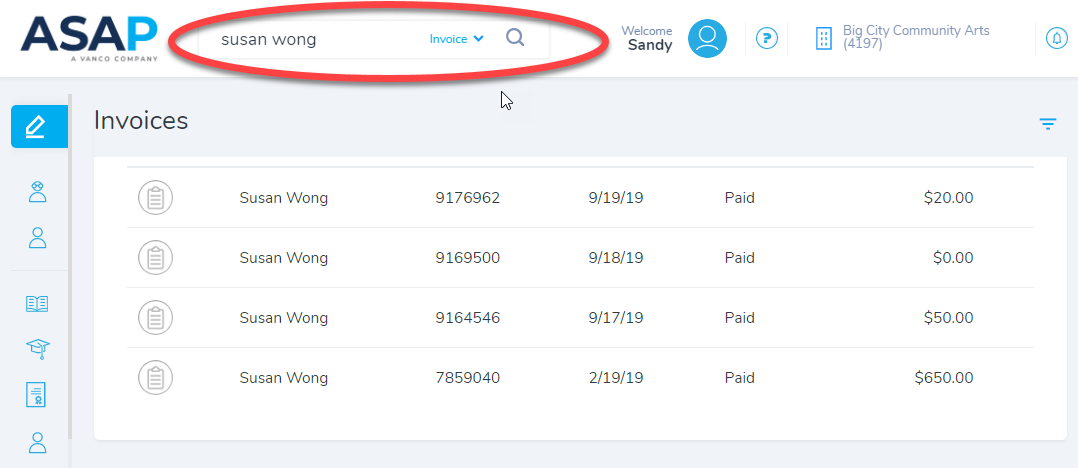Select the $650.00 invoice amount
Screen dimensions: 1078x468
coord(943,378)
